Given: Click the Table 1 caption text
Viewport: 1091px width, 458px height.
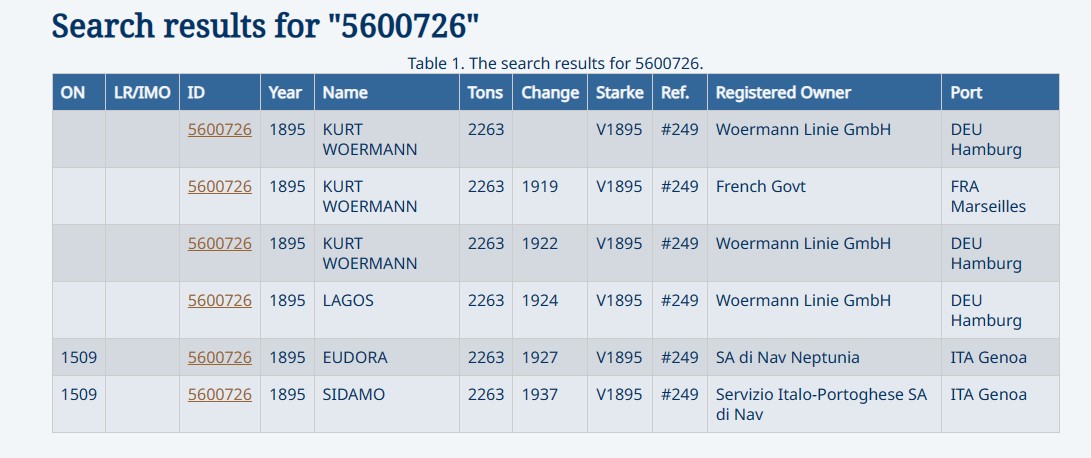Looking at the screenshot, I should click(x=555, y=63).
